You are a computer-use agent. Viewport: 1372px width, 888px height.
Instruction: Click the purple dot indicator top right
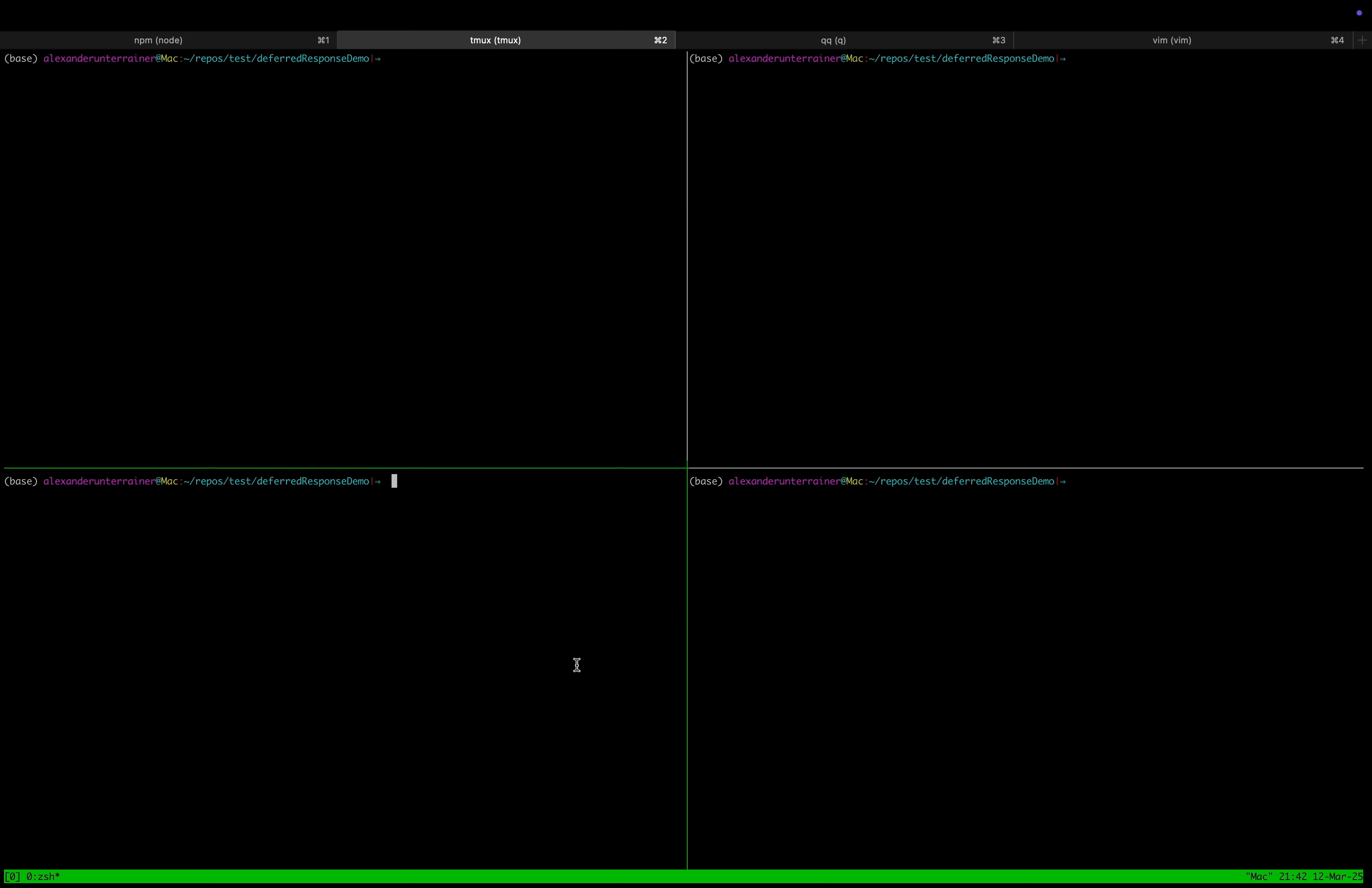tap(1359, 13)
